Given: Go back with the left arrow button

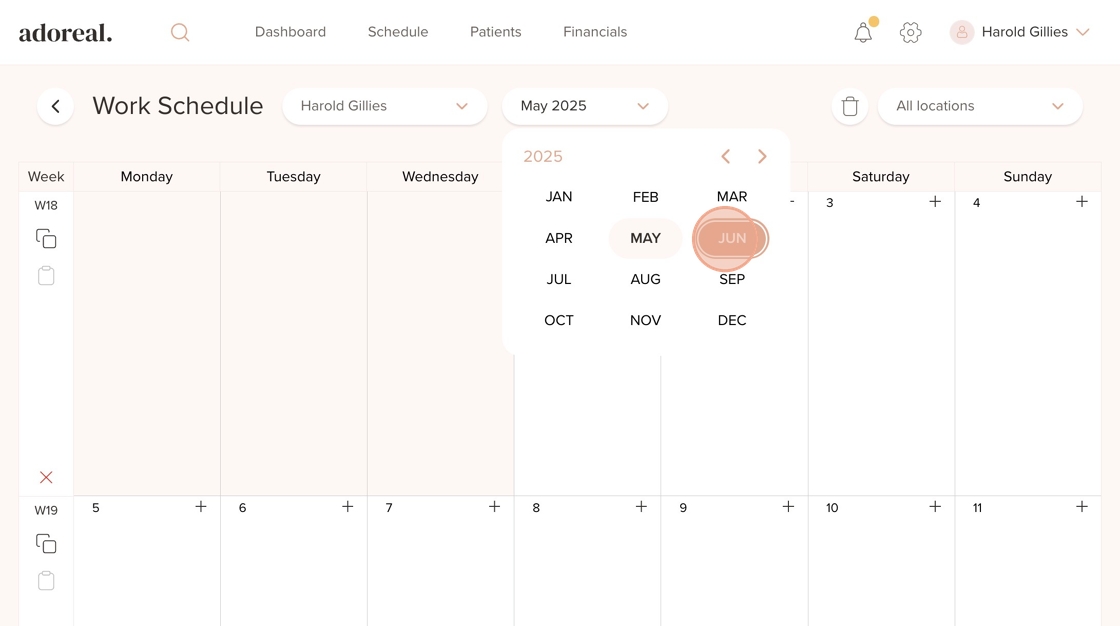Looking at the screenshot, I should 56,106.
